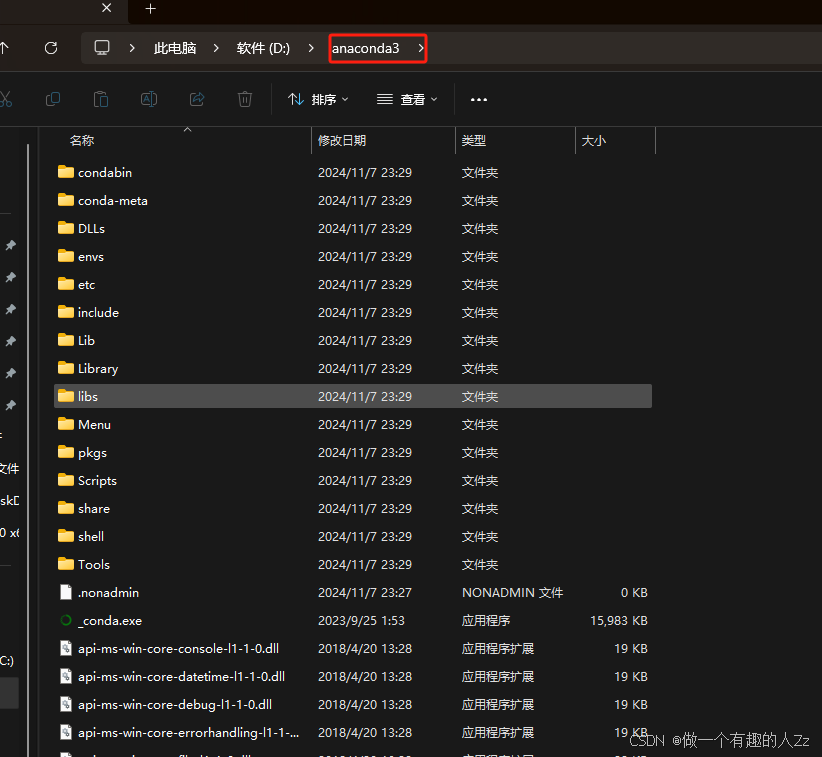Click the _conda.exe green circle icon

pyautogui.click(x=66, y=620)
